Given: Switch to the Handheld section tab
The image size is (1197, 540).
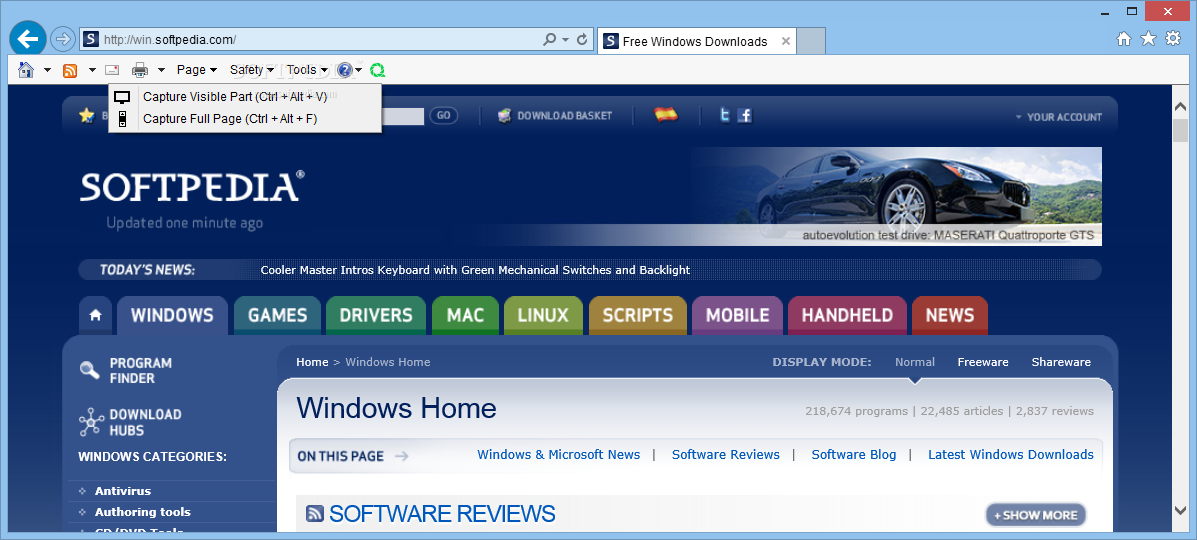Looking at the screenshot, I should pyautogui.click(x=847, y=315).
